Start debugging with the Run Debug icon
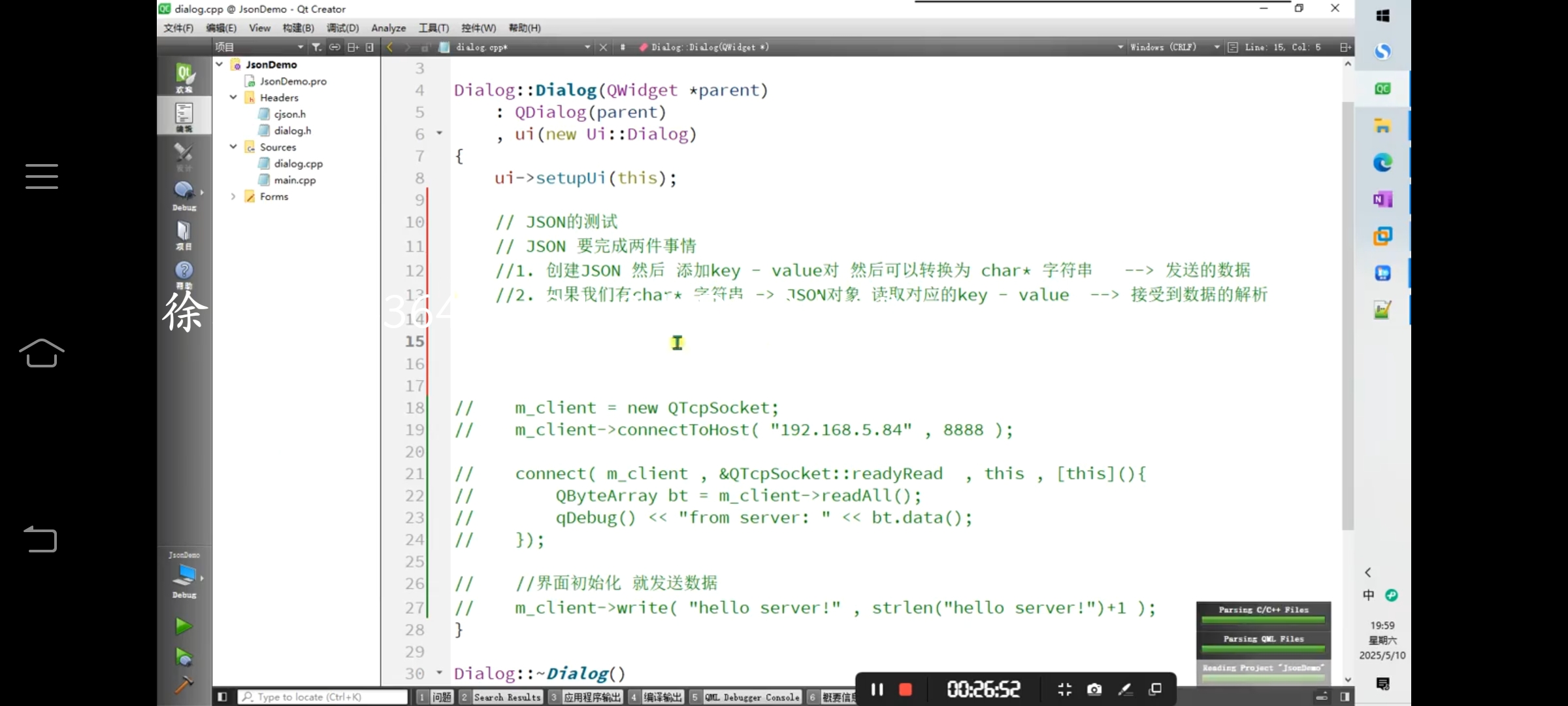This screenshot has width=1568, height=706. pyautogui.click(x=184, y=656)
